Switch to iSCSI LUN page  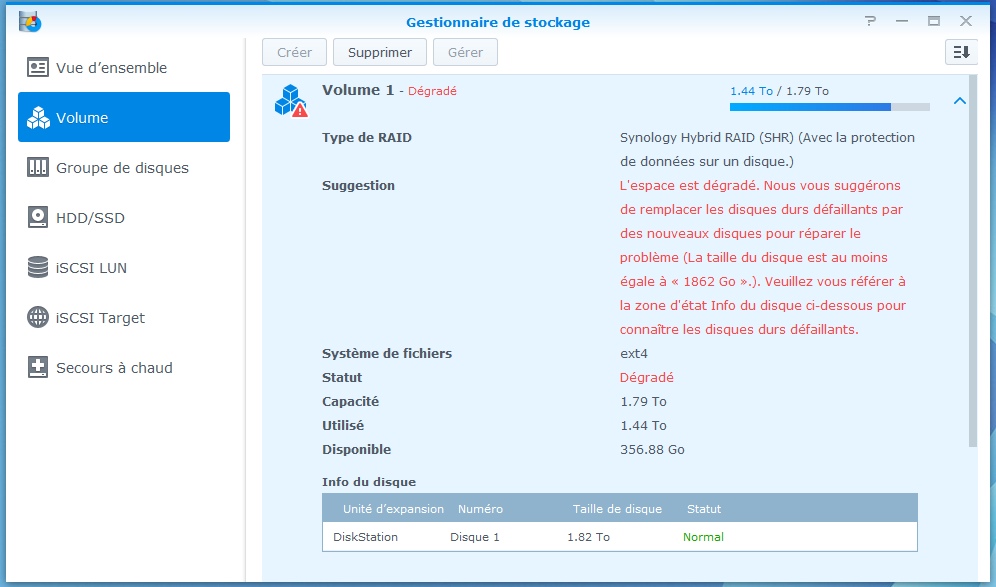[124, 267]
